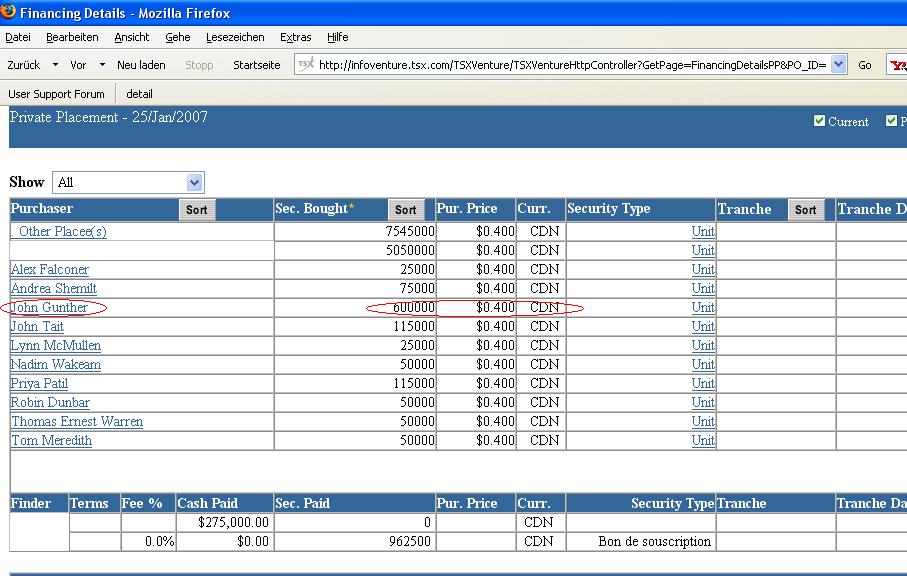Go back with the Zurück button
The image size is (907, 576).
pyautogui.click(x=24, y=65)
